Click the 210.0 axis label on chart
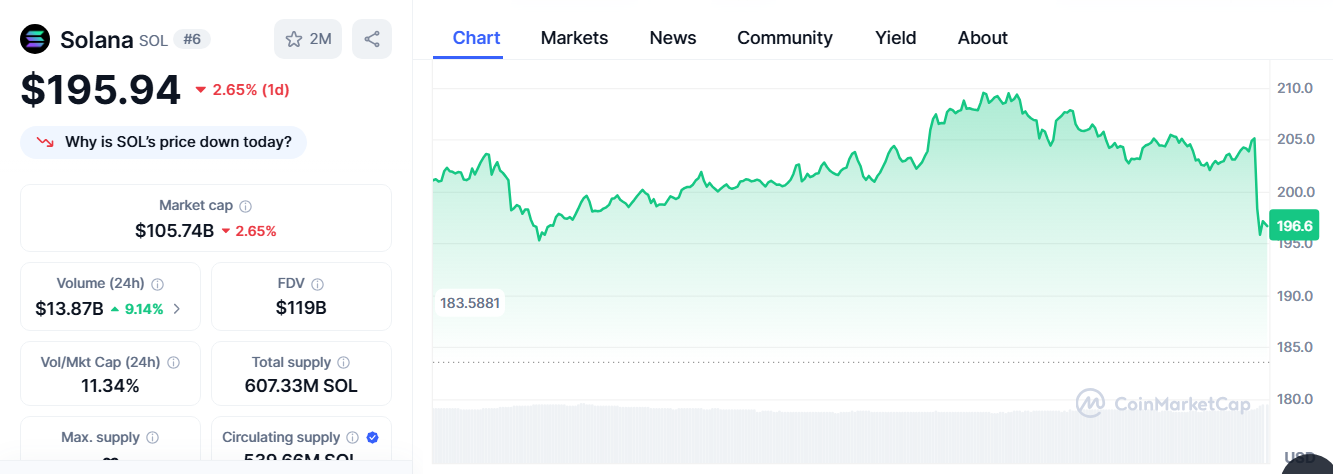Screen dimensions: 1333x474 pyautogui.click(x=1294, y=88)
